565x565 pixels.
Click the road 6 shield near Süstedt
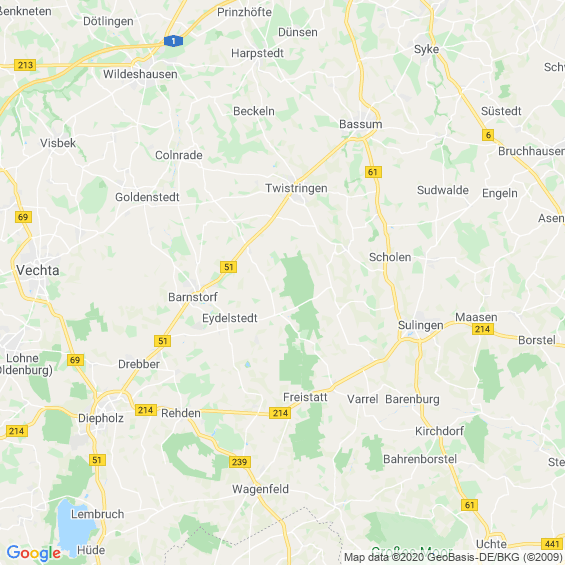click(x=488, y=135)
